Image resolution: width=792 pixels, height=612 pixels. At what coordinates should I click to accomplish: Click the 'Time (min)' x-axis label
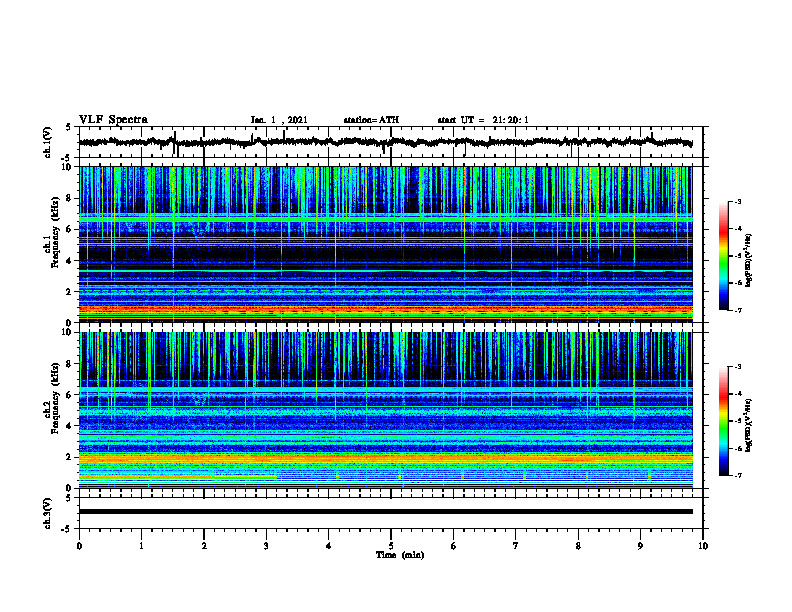point(400,555)
